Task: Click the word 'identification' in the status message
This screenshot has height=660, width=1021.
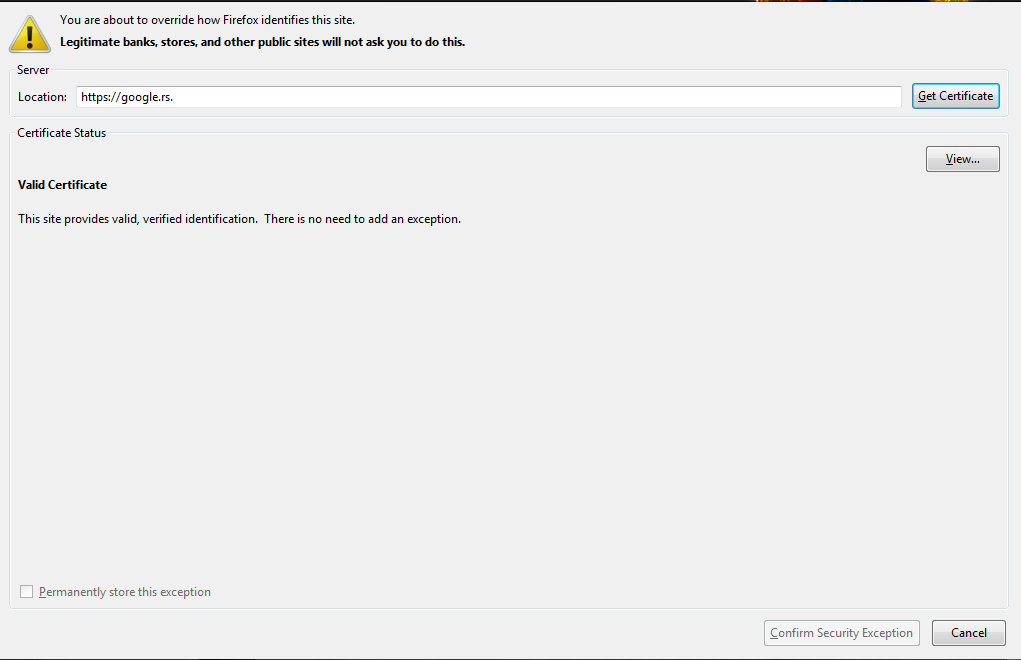Action: coord(224,219)
